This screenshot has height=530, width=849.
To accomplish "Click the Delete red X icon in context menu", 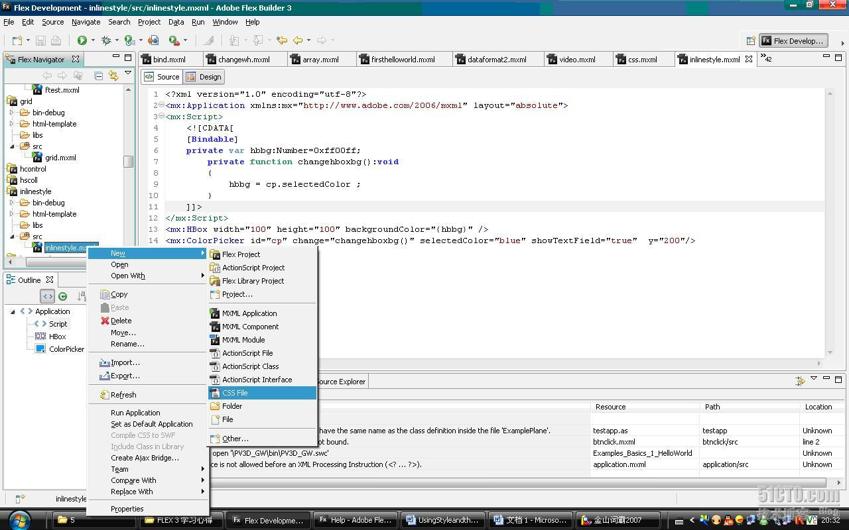I will tap(105, 321).
